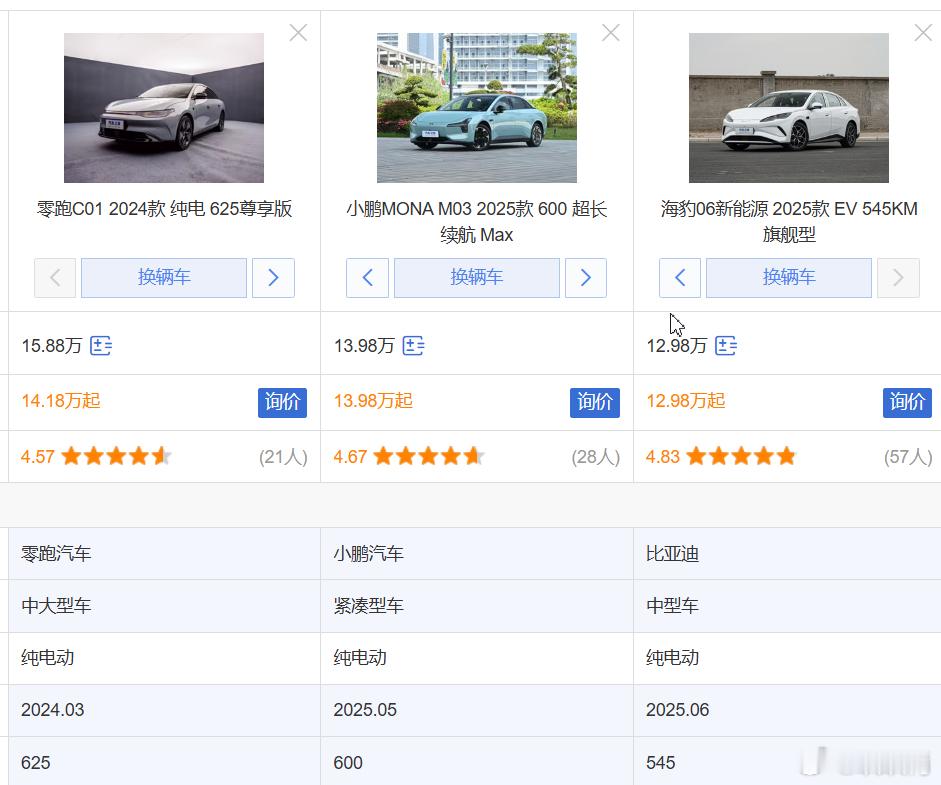Select range value 545
The height and width of the screenshot is (785, 941).
661,763
